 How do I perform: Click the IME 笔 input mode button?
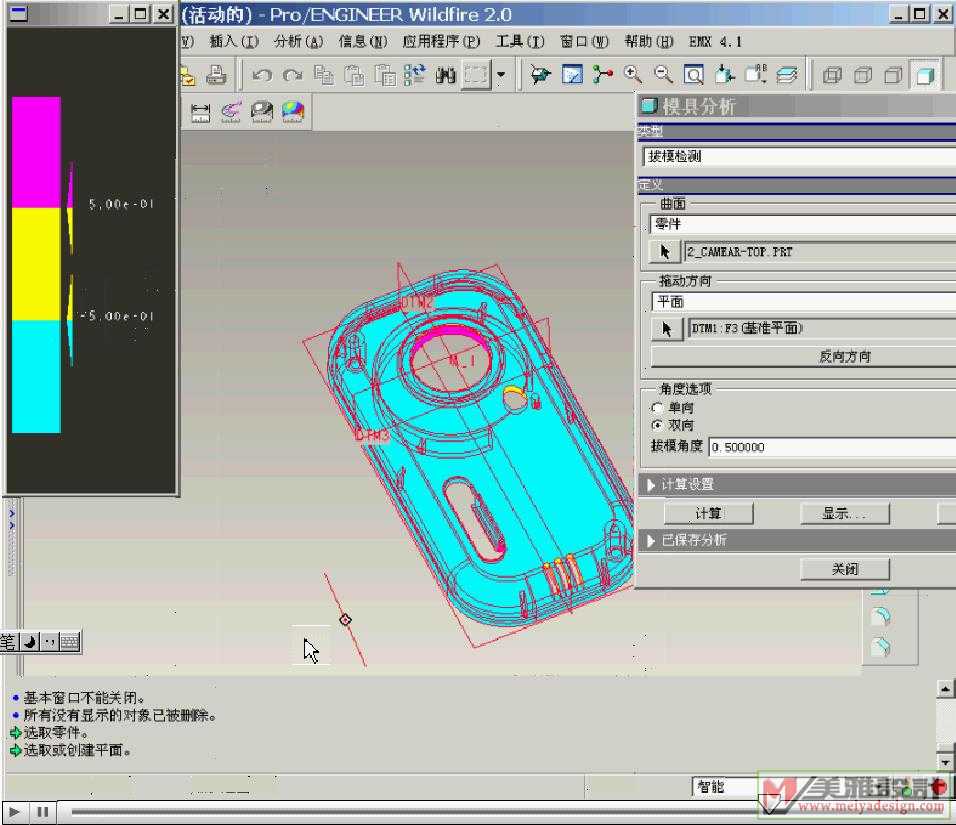pyautogui.click(x=8, y=641)
